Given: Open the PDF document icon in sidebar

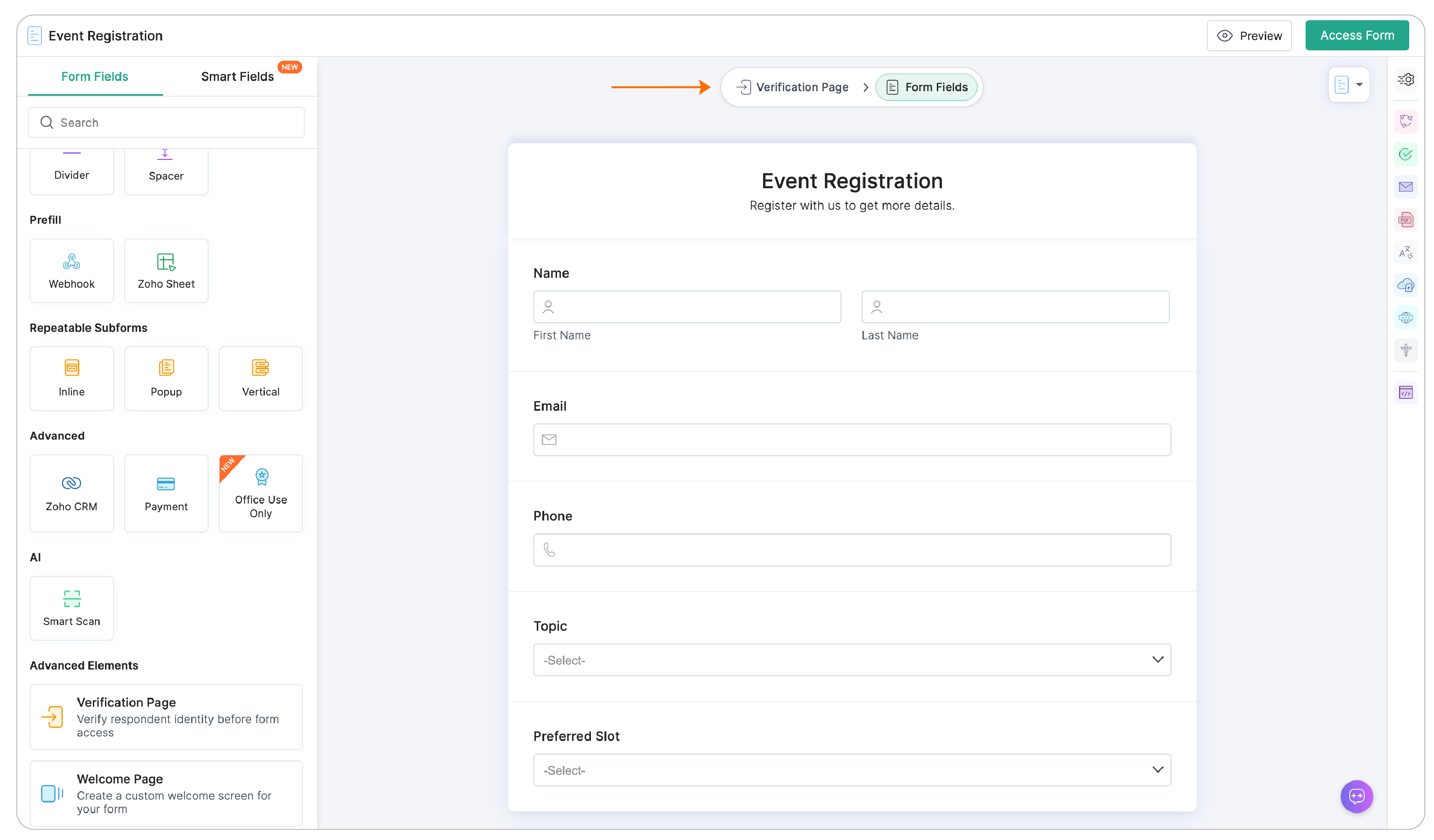Looking at the screenshot, I should pyautogui.click(x=1406, y=220).
